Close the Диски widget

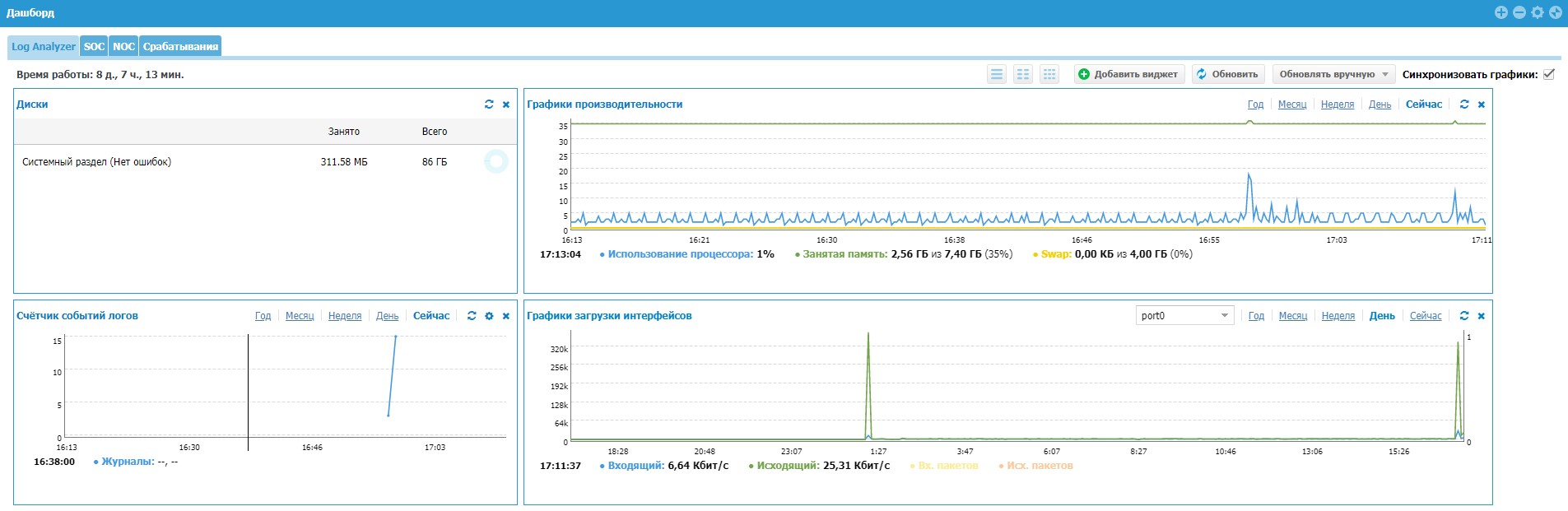click(506, 105)
